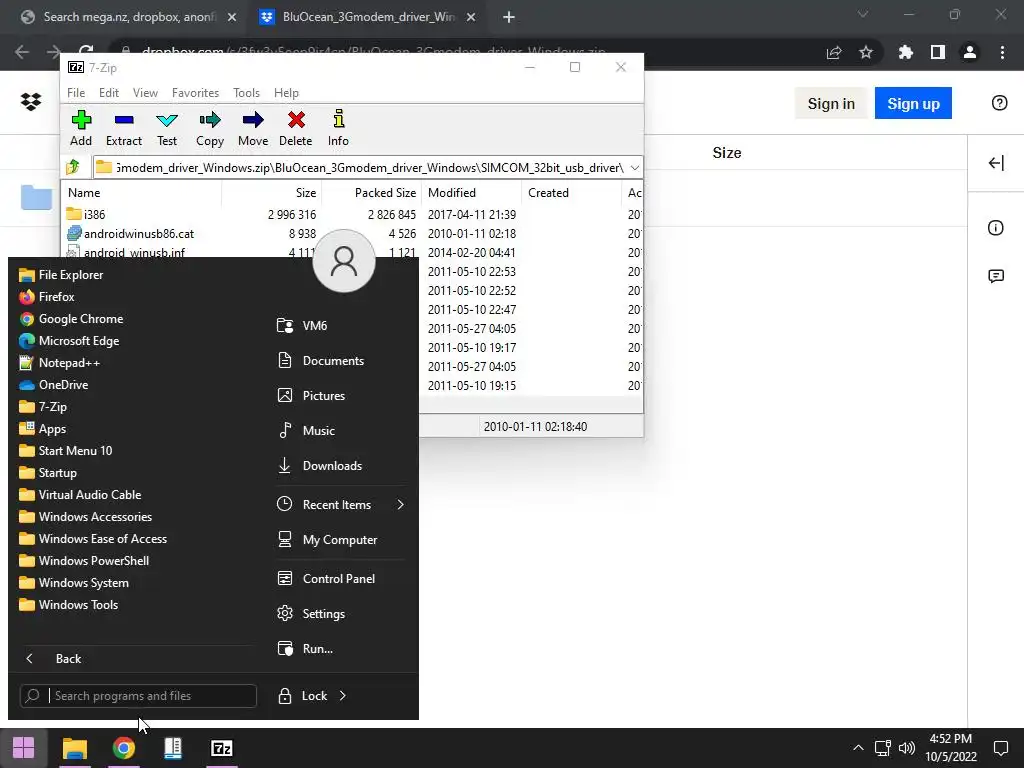
Task: Bookmark this page with the star icon
Action: [x=866, y=52]
